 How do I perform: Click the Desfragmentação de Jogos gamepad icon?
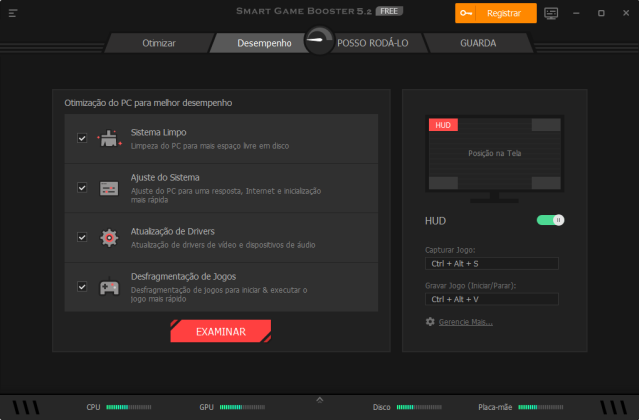click(109, 287)
